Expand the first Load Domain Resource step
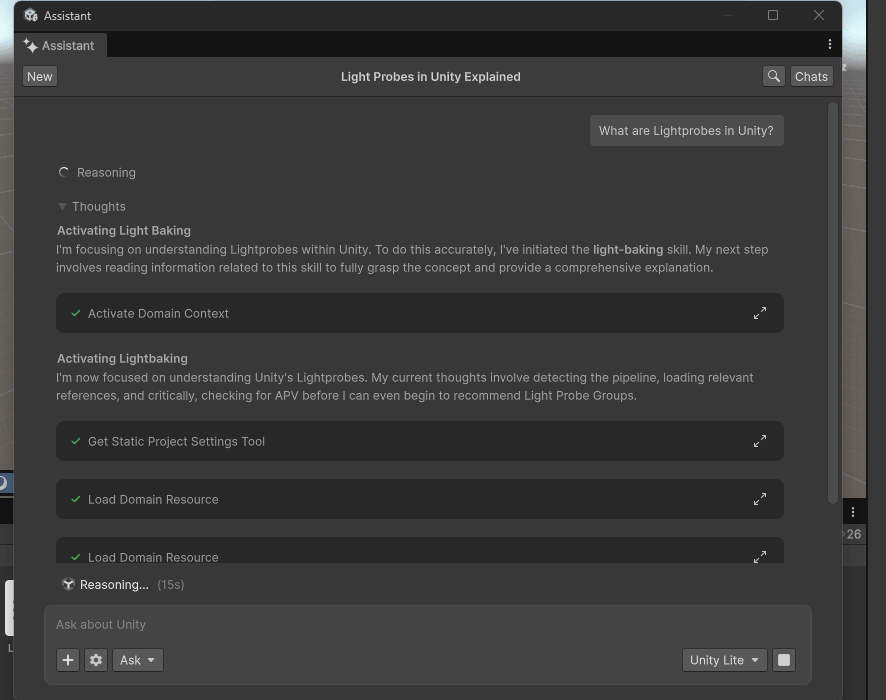886x700 pixels. point(759,499)
